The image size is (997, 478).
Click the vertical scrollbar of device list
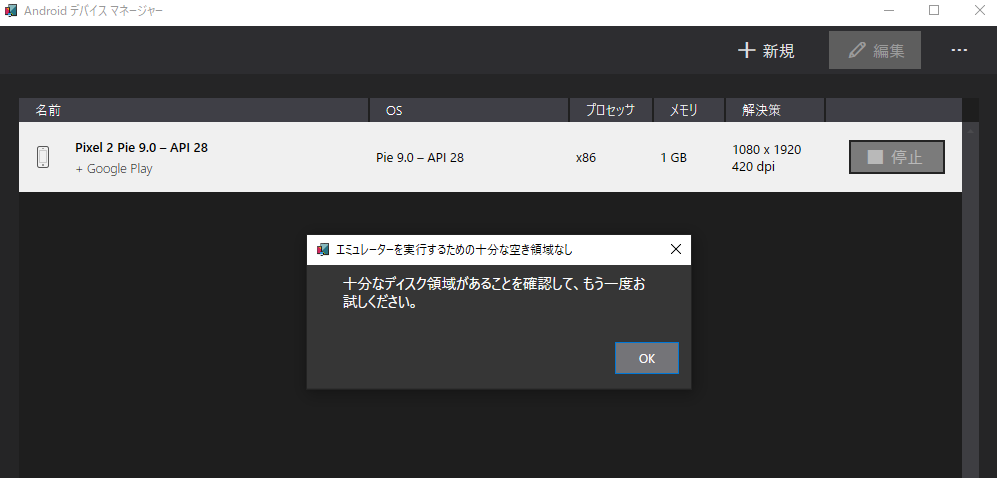(970, 299)
